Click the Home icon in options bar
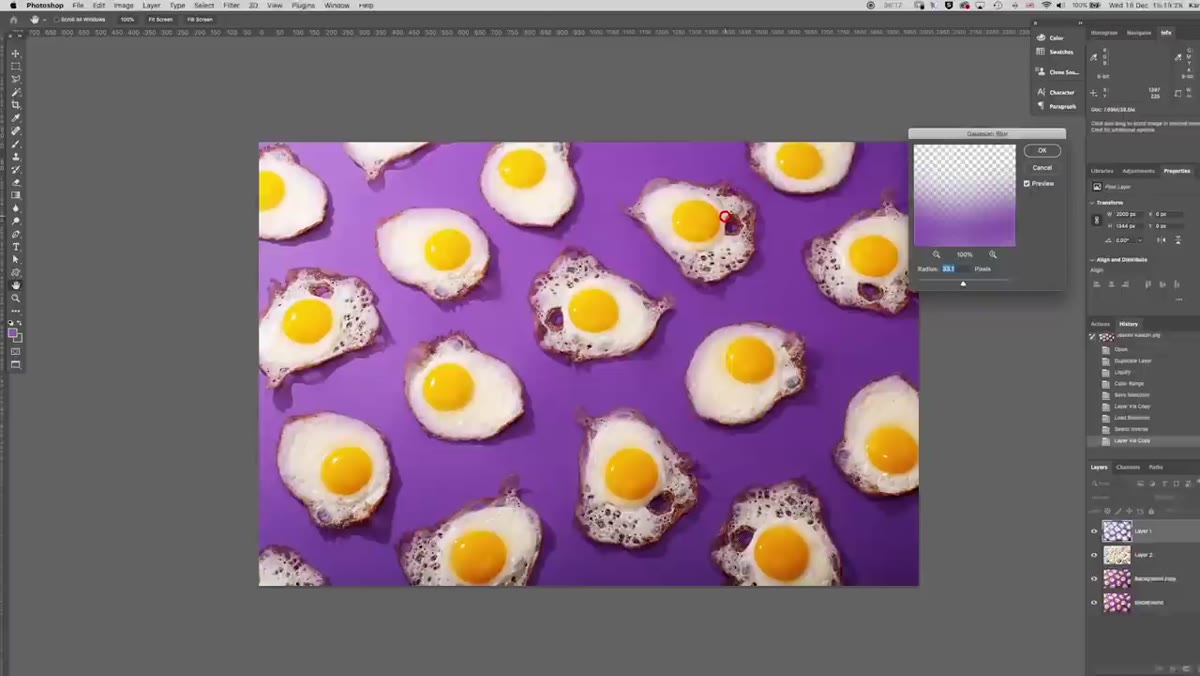Screen dimensions: 1200x676 click(x=13, y=19)
